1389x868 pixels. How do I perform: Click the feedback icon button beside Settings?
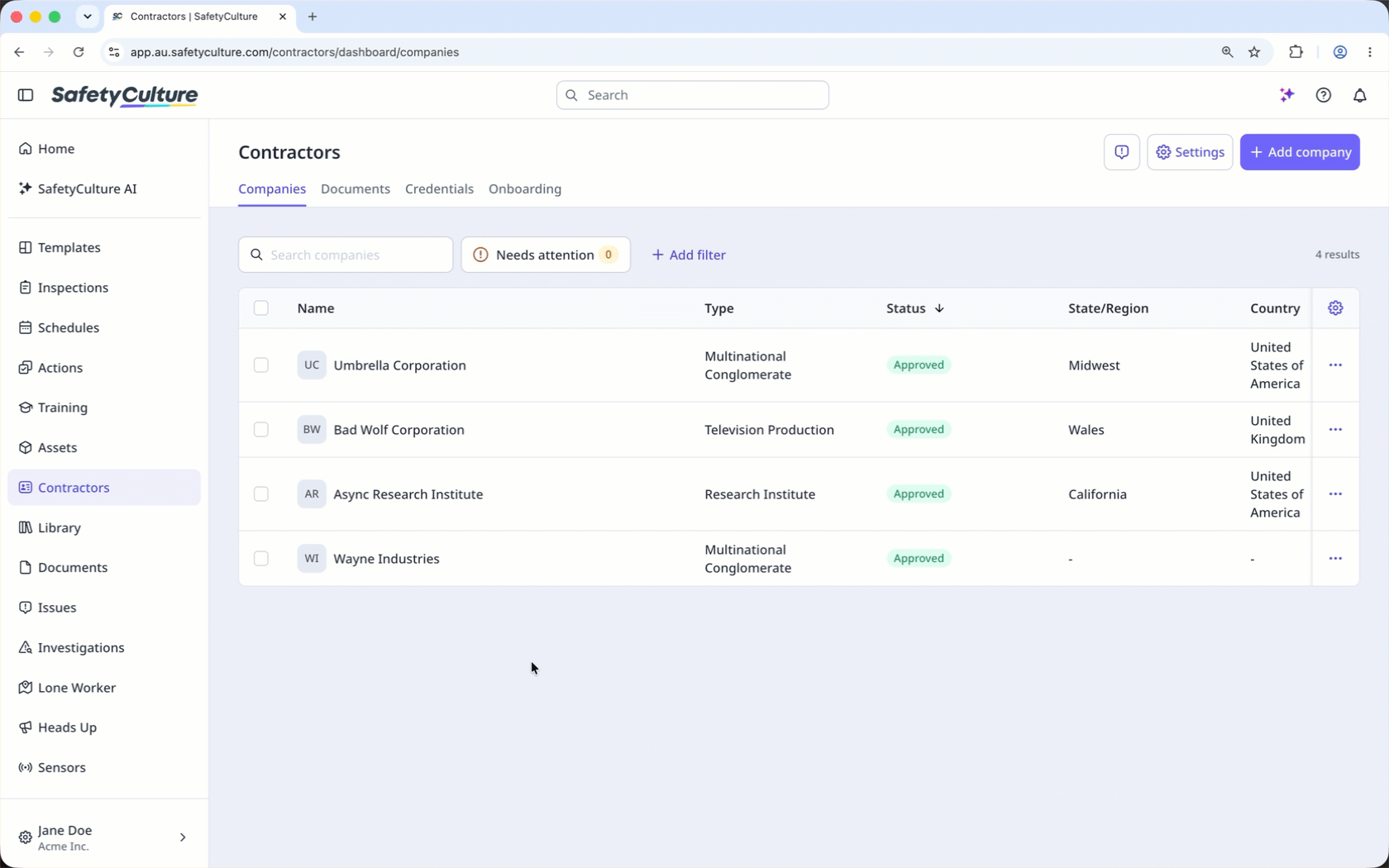[x=1122, y=152]
